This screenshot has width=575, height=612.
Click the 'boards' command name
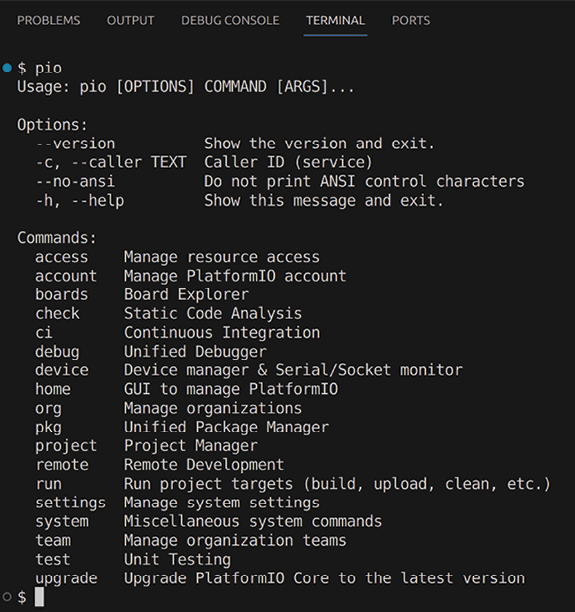pyautogui.click(x=62, y=295)
